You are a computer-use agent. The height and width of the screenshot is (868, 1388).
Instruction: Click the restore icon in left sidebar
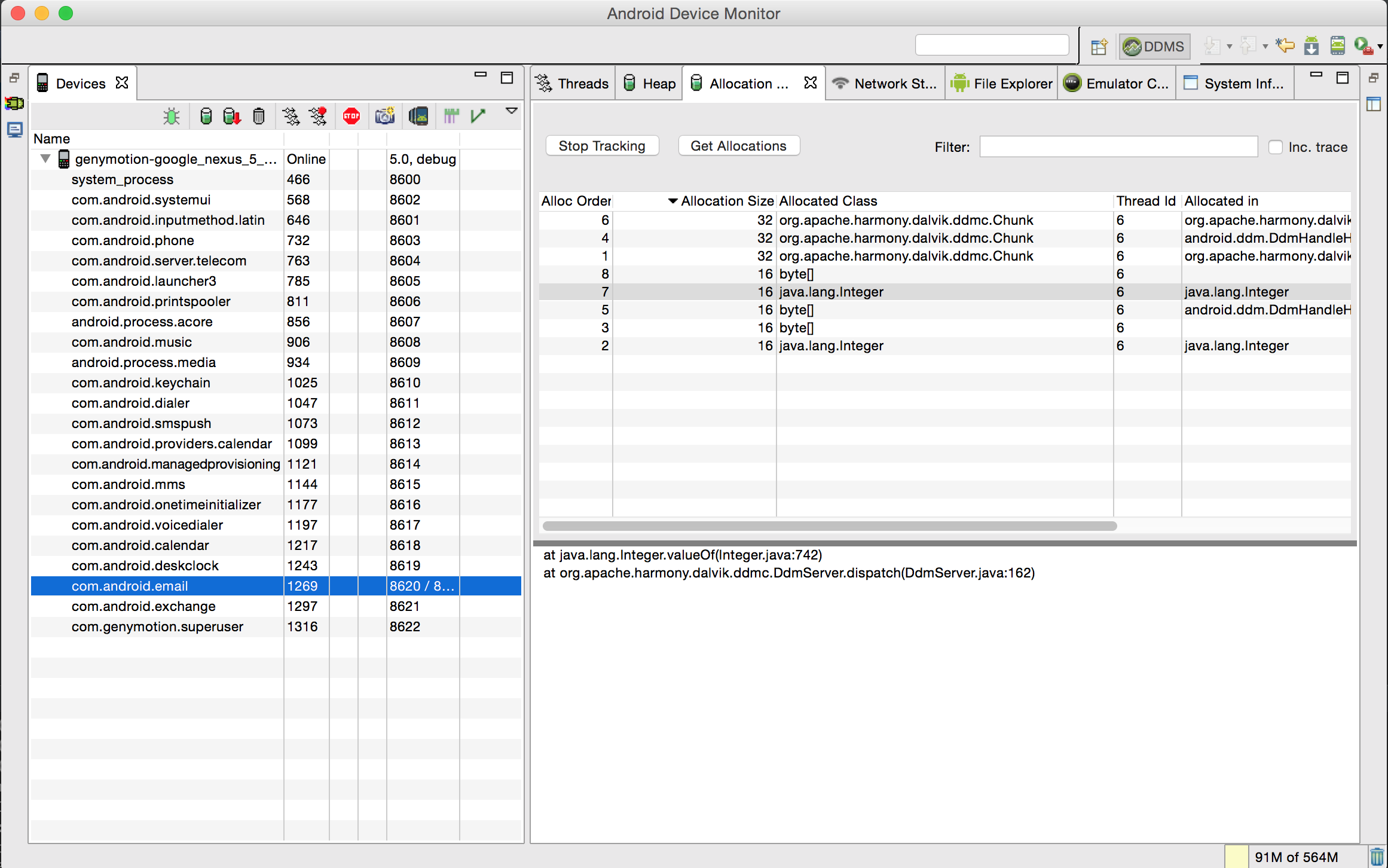click(x=14, y=78)
